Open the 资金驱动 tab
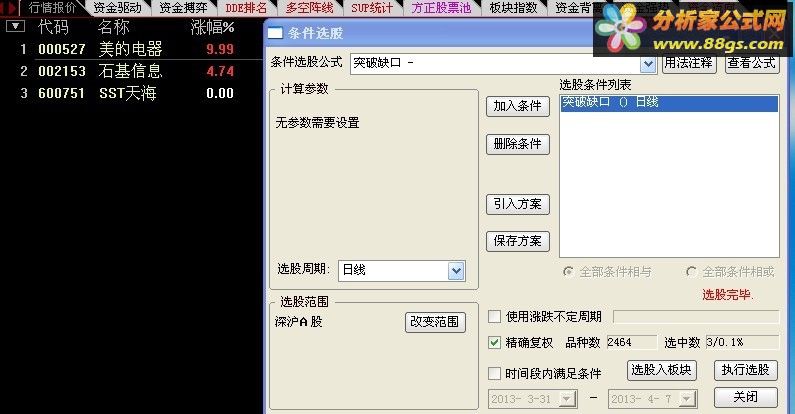 pyautogui.click(x=118, y=7)
